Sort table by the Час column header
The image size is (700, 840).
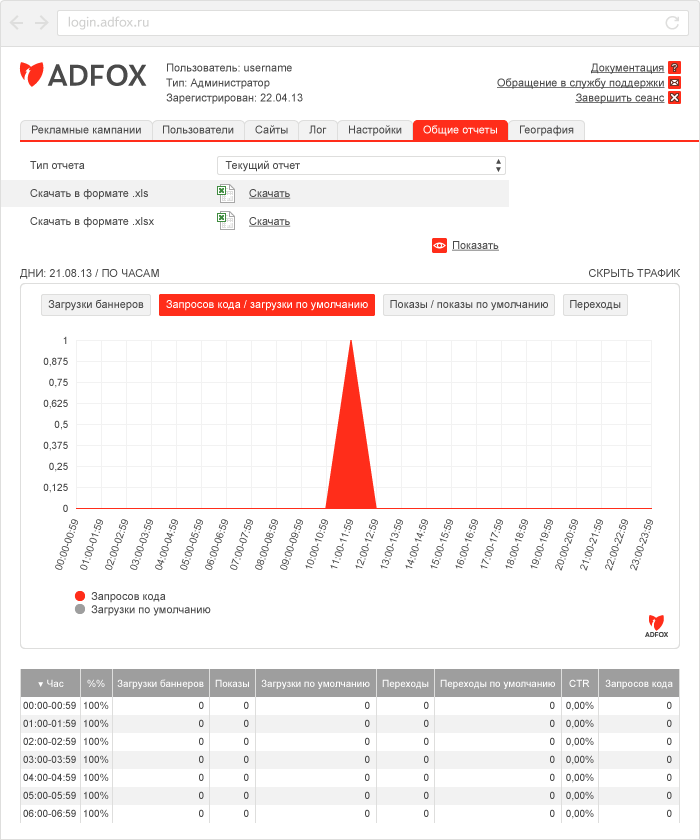(51, 684)
